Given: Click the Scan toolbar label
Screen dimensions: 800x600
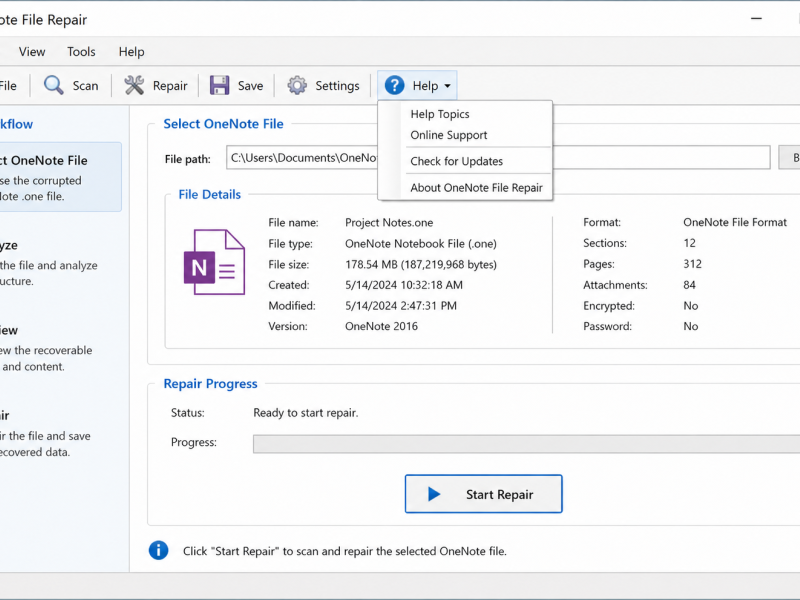Looking at the screenshot, I should (x=85, y=86).
